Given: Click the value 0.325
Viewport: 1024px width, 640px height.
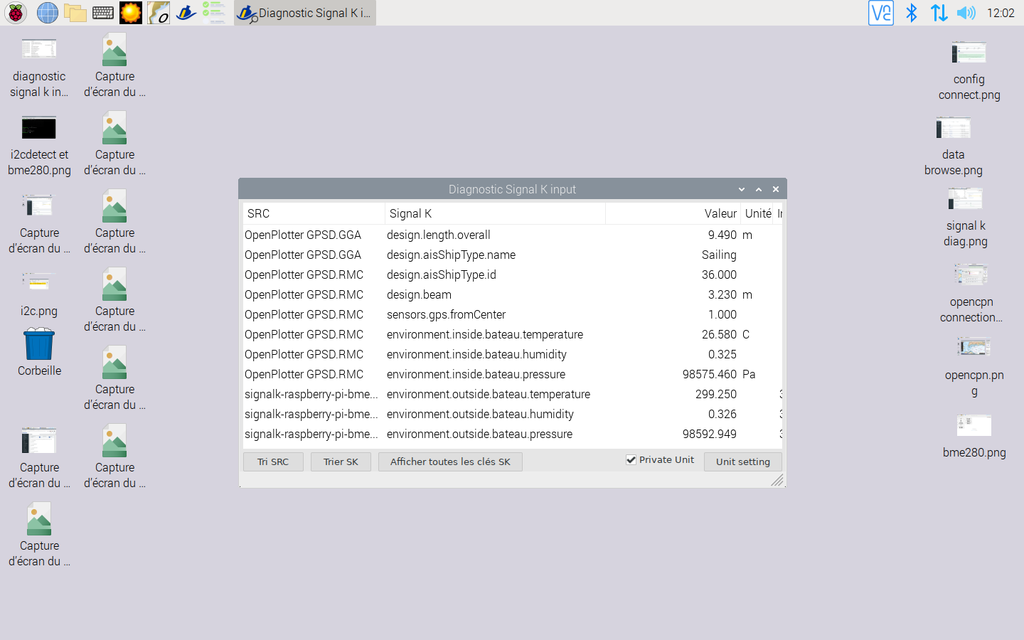Looking at the screenshot, I should [722, 355].
